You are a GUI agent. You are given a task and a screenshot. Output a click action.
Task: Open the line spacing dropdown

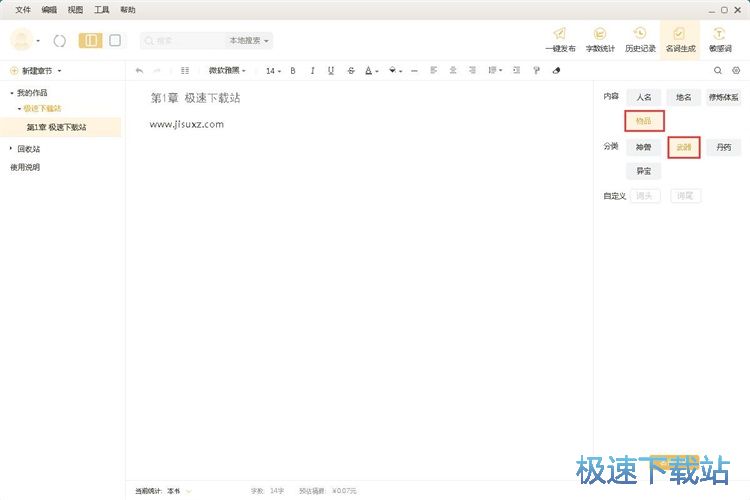(495, 70)
